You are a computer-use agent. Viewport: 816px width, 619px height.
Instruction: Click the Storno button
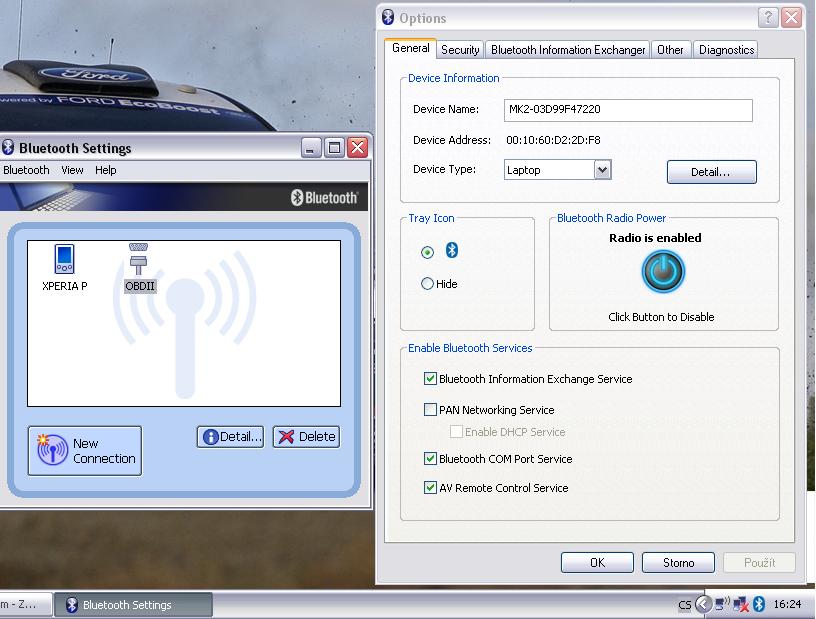coord(678,563)
